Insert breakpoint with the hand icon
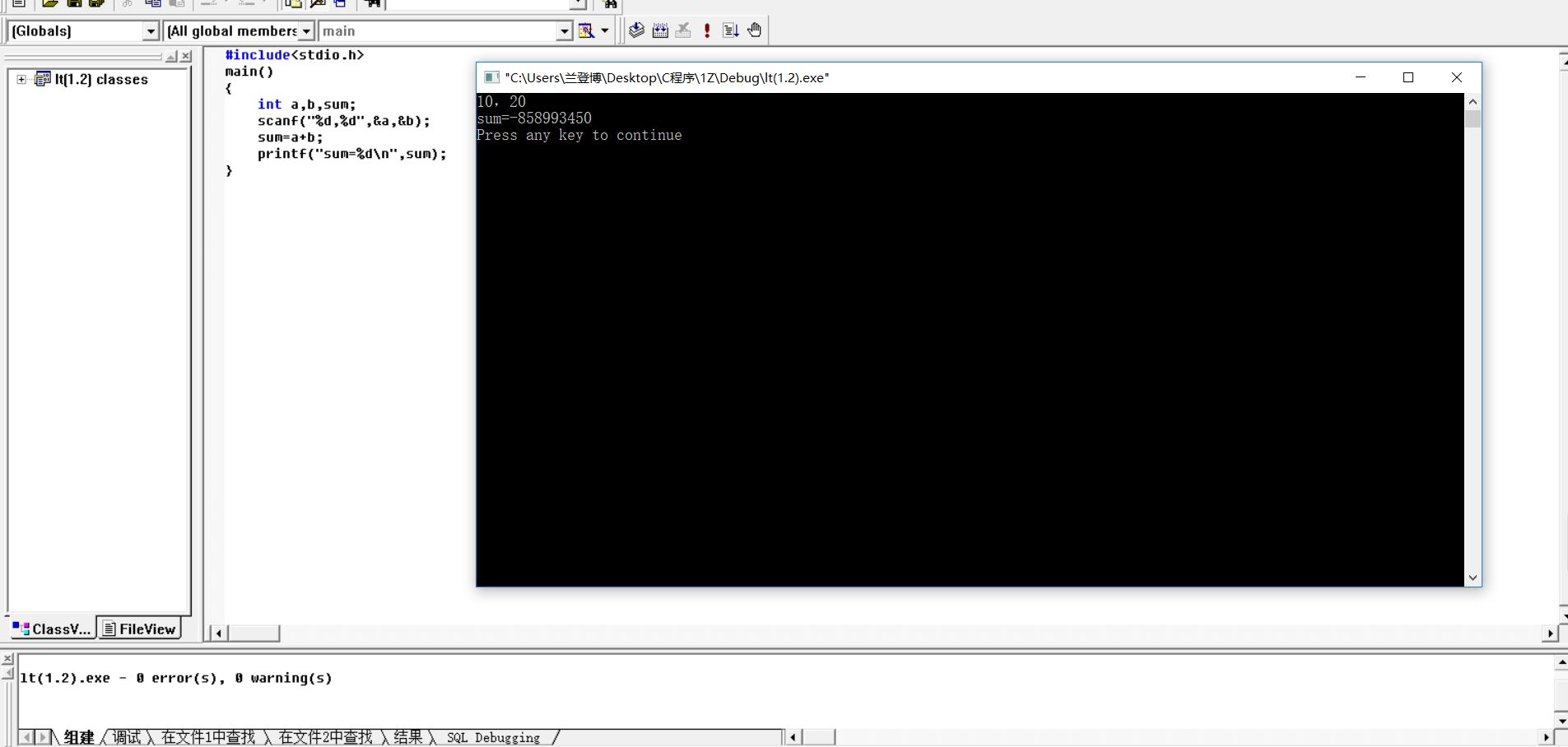 pyautogui.click(x=754, y=30)
